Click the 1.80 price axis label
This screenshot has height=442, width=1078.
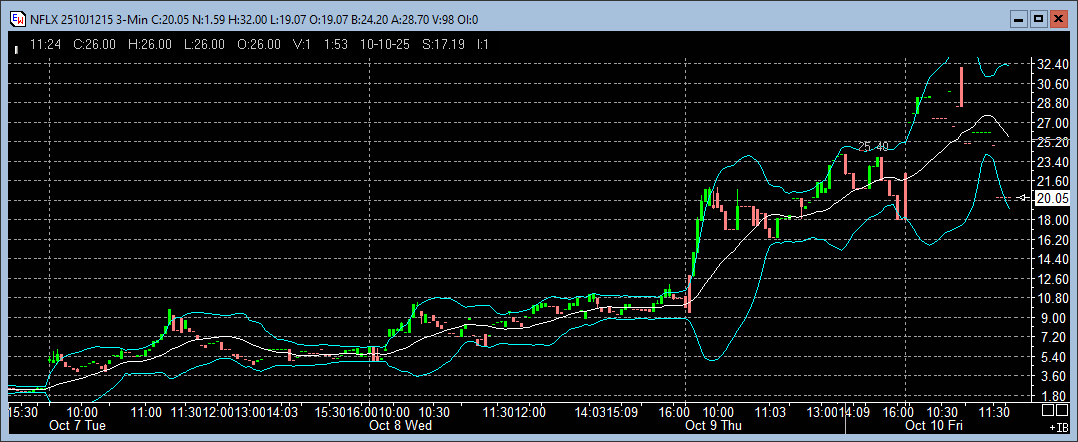[x=1052, y=396]
